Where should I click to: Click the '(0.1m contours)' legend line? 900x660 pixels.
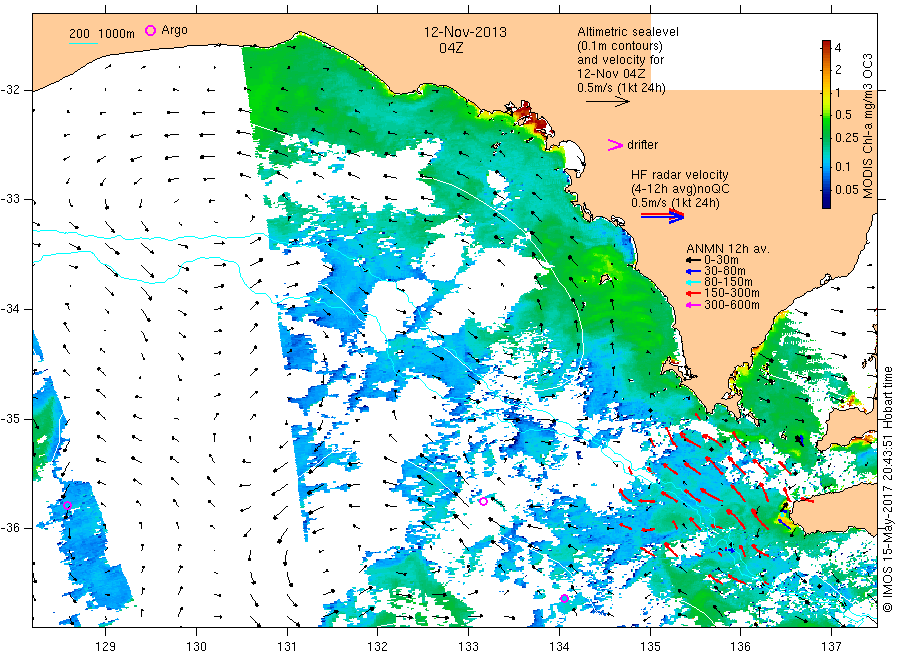(620, 46)
